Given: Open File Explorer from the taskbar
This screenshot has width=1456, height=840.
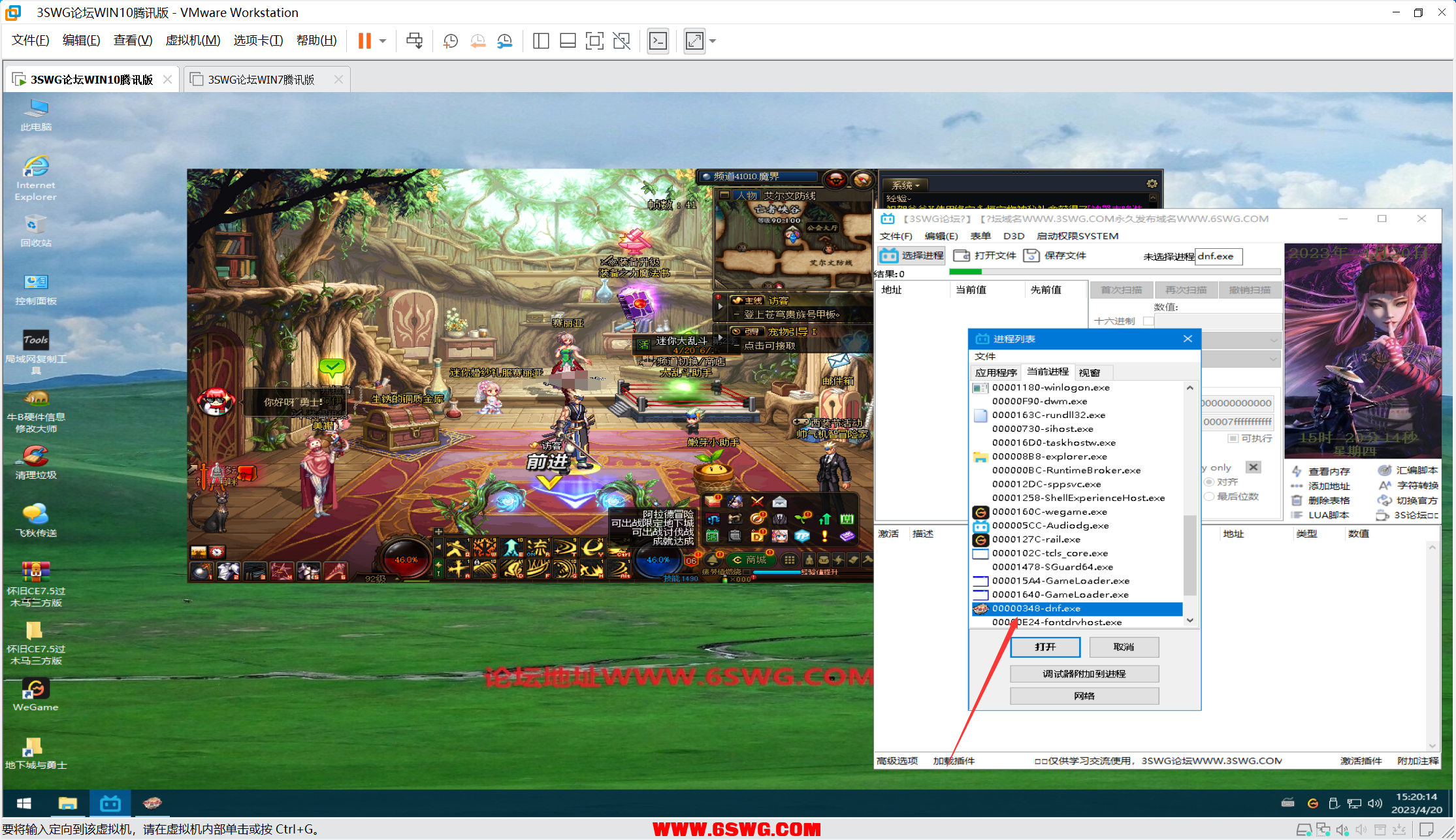Looking at the screenshot, I should point(67,803).
